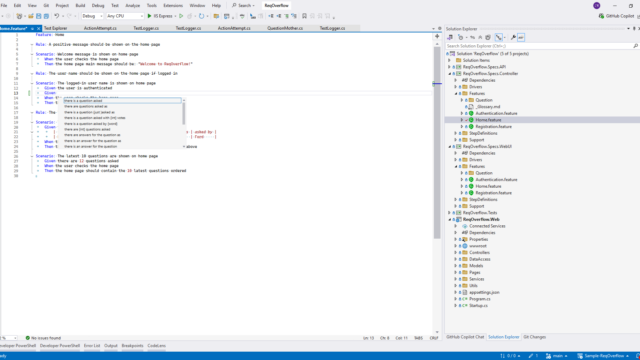Select 'there is a question asked' suggestion
This screenshot has width=640, height=360.
coord(122,100)
